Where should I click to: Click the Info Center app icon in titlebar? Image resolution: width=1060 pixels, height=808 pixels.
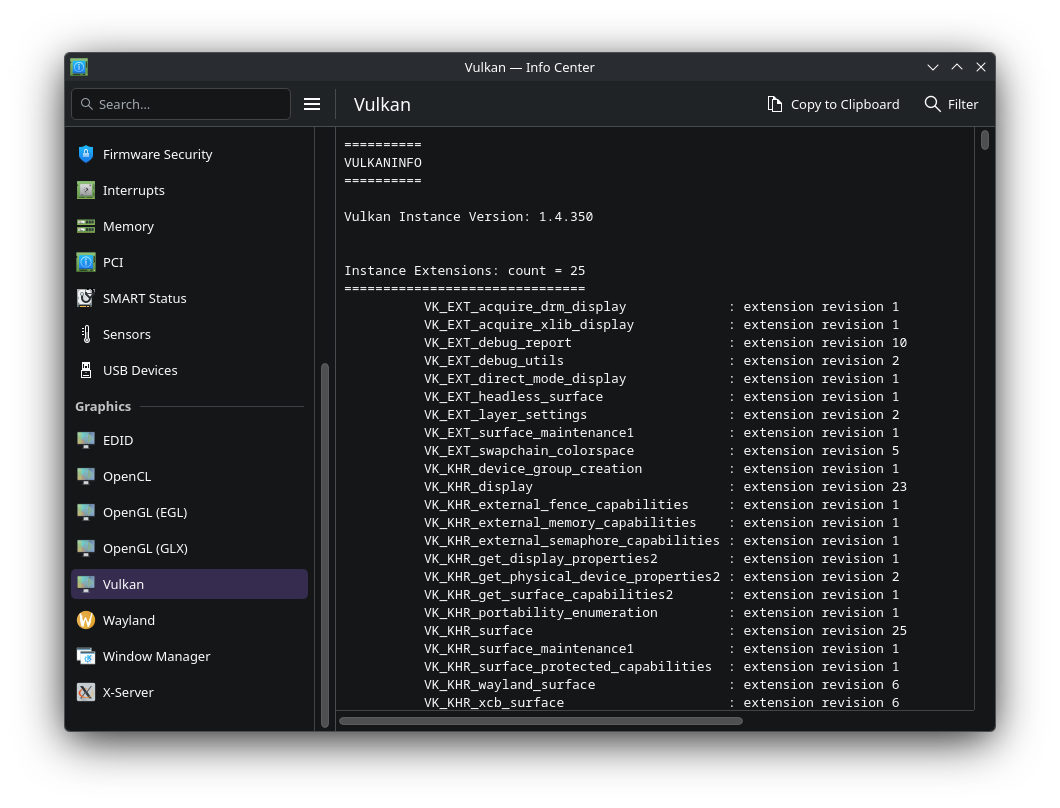(x=79, y=67)
